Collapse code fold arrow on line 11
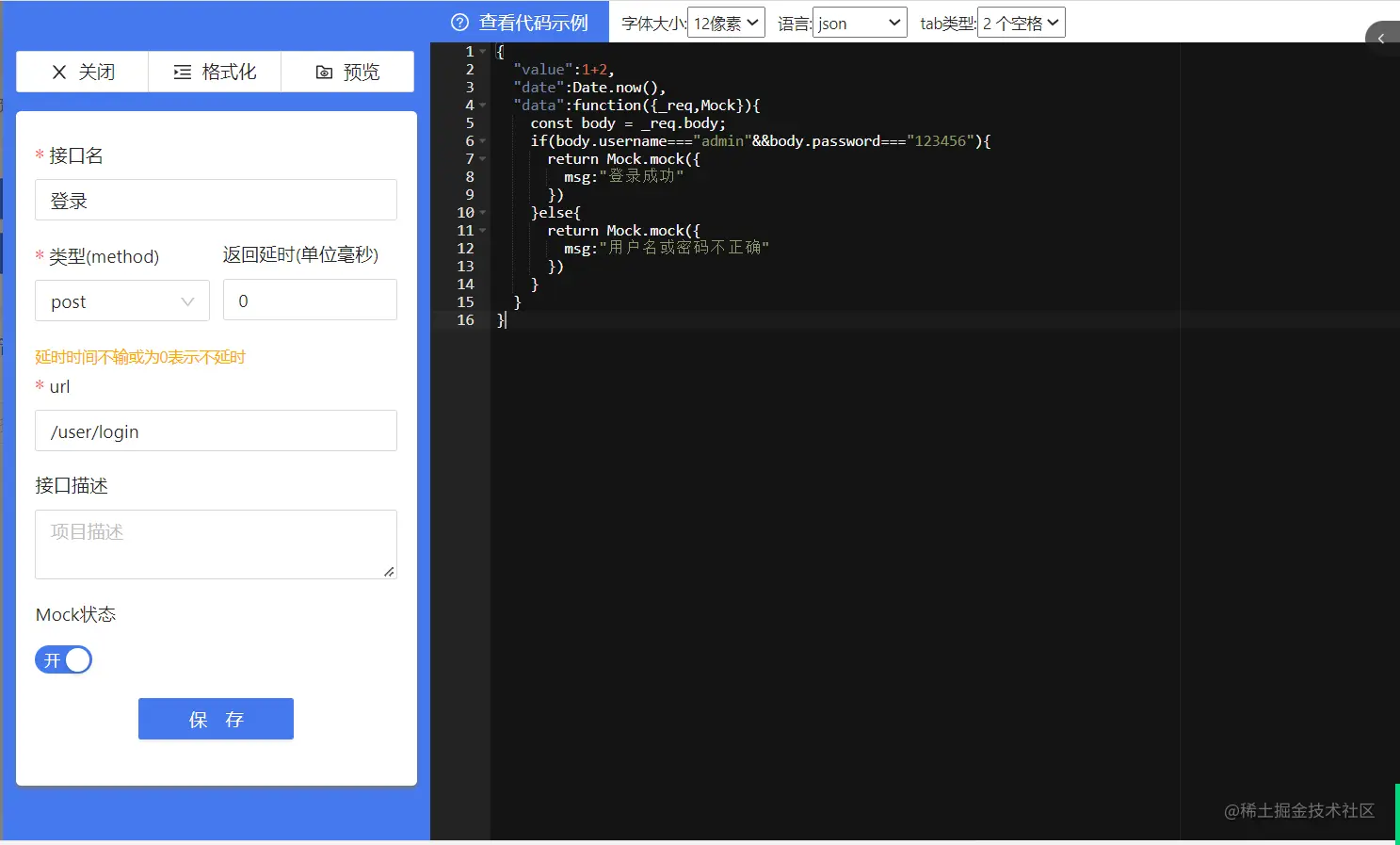 coord(483,231)
